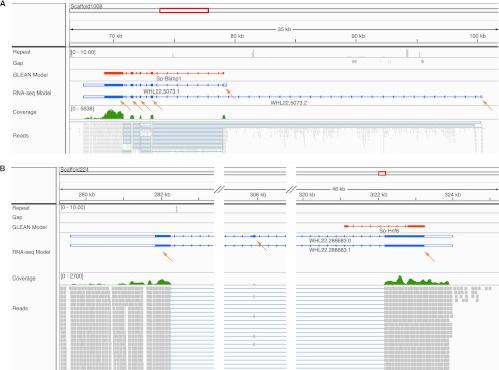Image resolution: width=499 pixels, height=370 pixels.
Task: Click the large green coverage peak in panel A
Action: click(x=113, y=115)
